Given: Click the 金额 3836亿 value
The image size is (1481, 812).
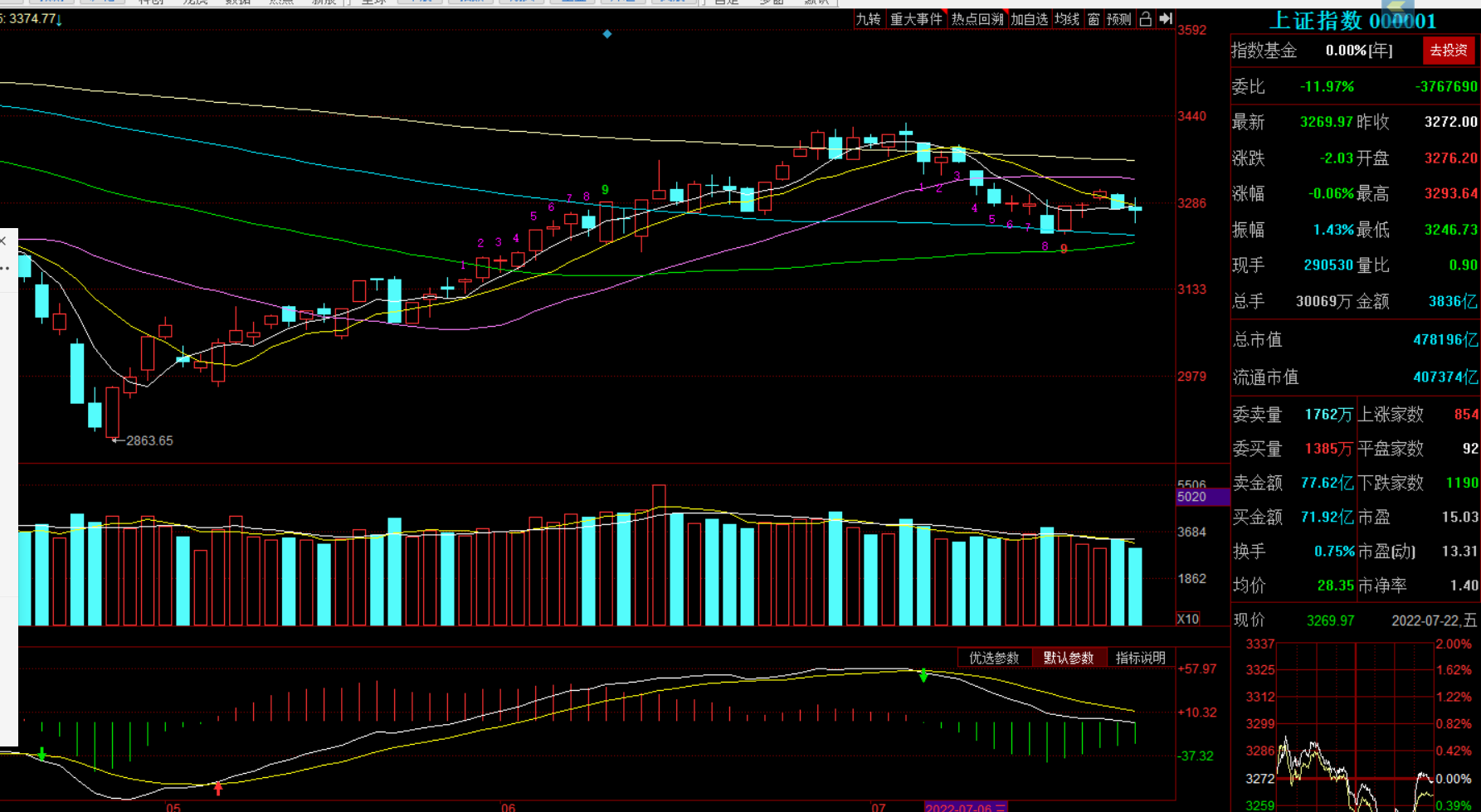Looking at the screenshot, I should [1453, 302].
